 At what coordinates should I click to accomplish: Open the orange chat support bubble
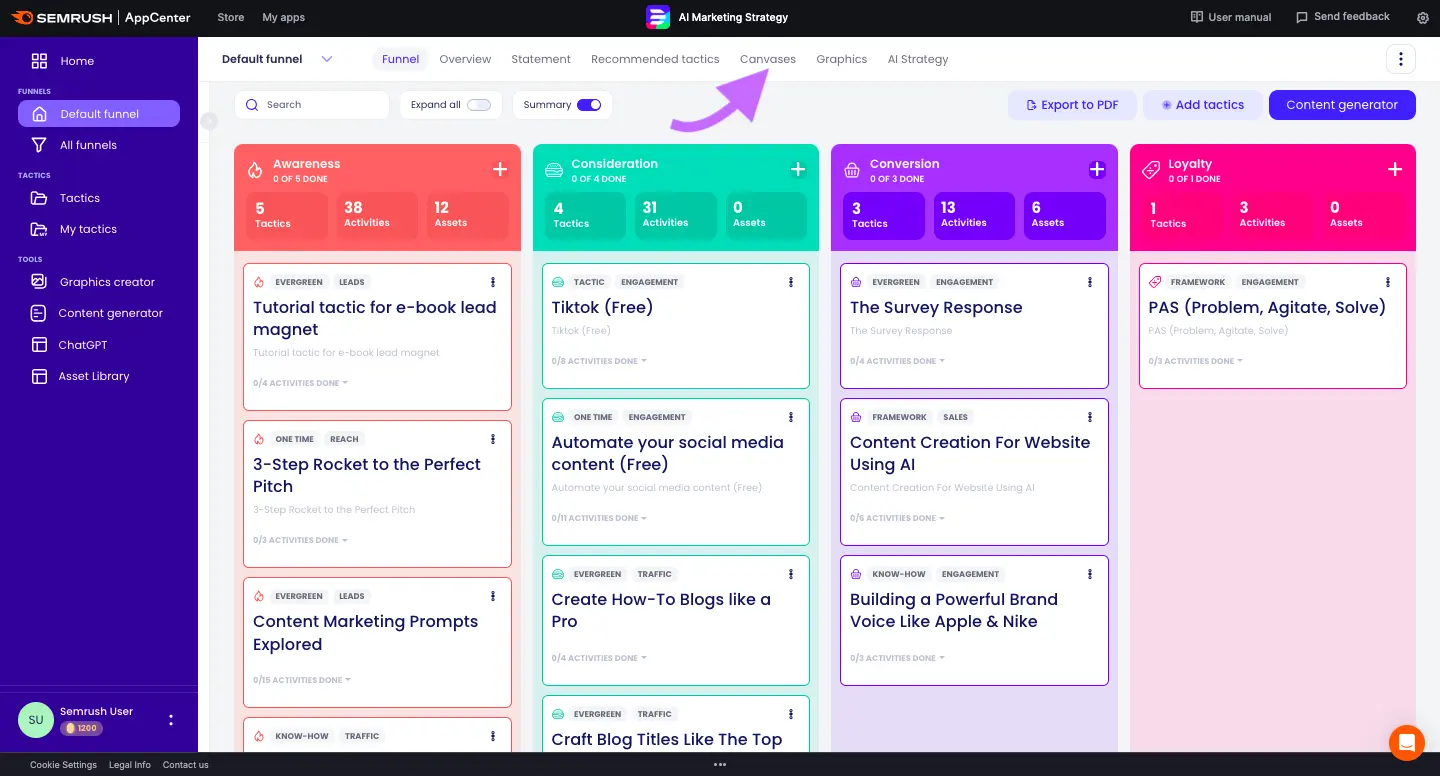[1406, 742]
